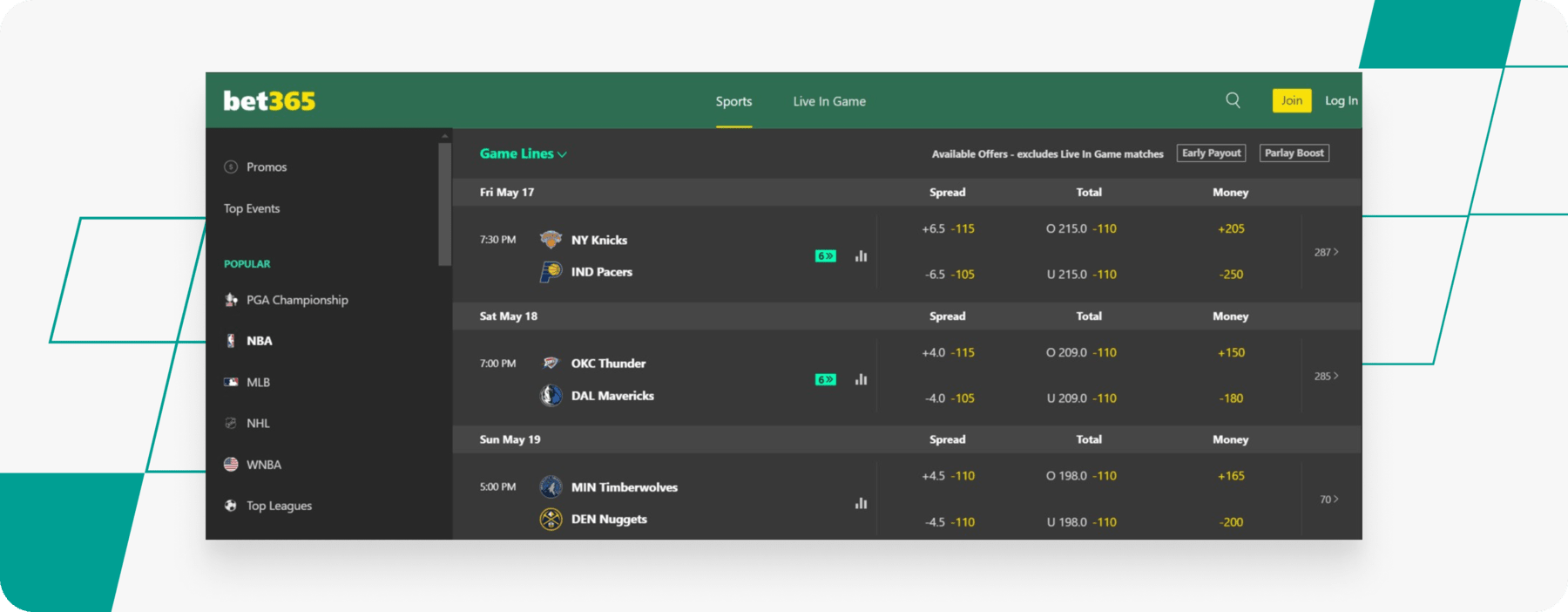Open Top Events in the sidebar
1568x612 pixels.
[252, 208]
